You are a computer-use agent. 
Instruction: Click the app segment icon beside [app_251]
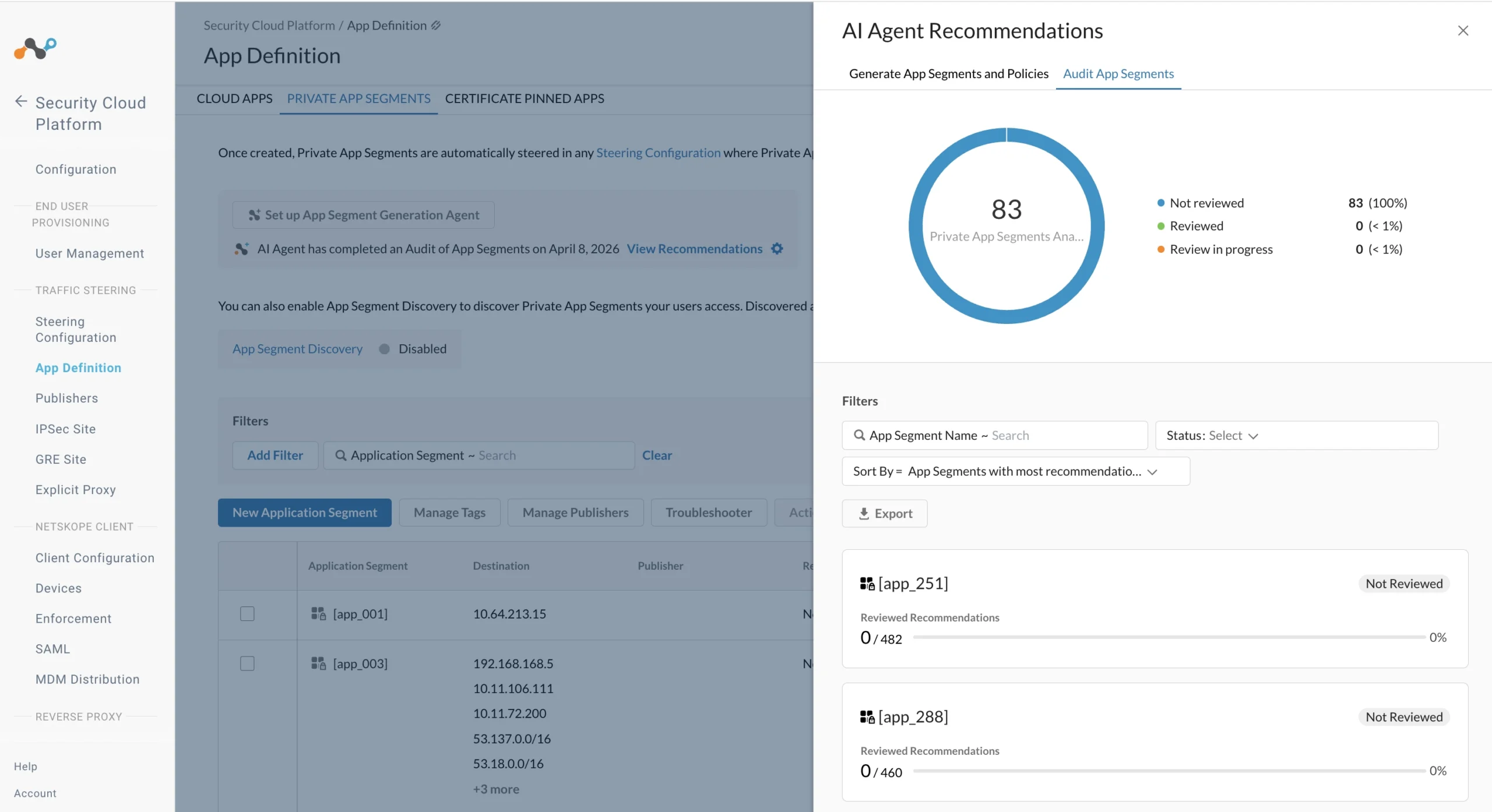[867, 584]
